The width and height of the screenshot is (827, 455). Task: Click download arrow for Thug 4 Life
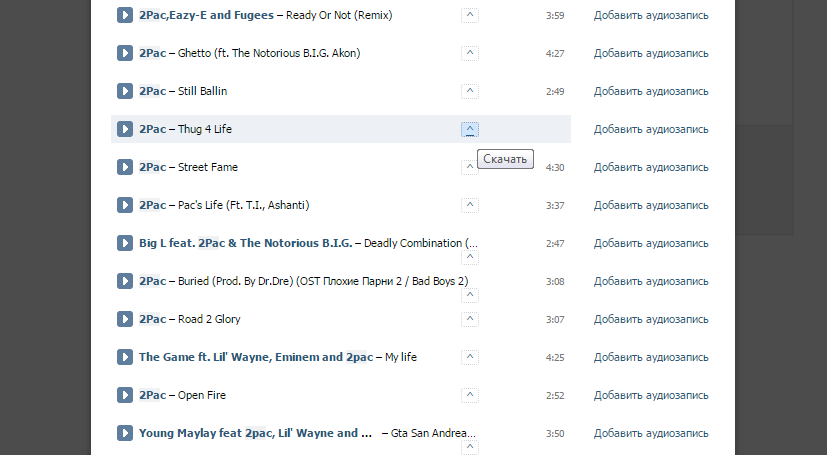click(x=470, y=129)
